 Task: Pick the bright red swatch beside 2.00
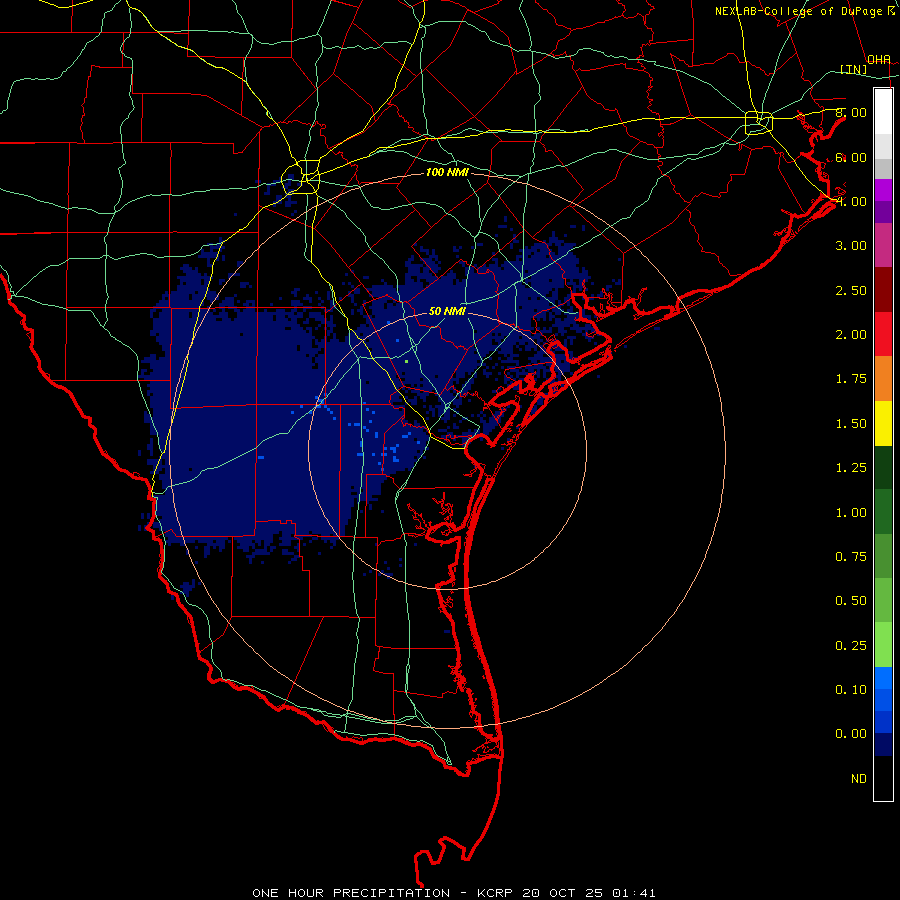[883, 334]
